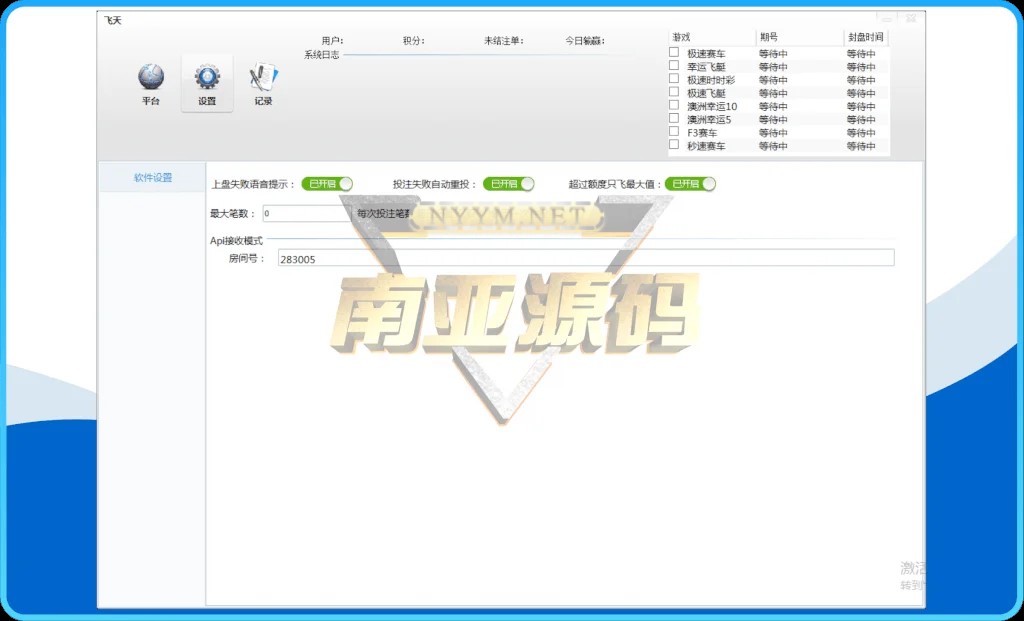Tick the F3赛车 checkbox
Image resolution: width=1024 pixels, height=621 pixels.
pyautogui.click(x=674, y=131)
